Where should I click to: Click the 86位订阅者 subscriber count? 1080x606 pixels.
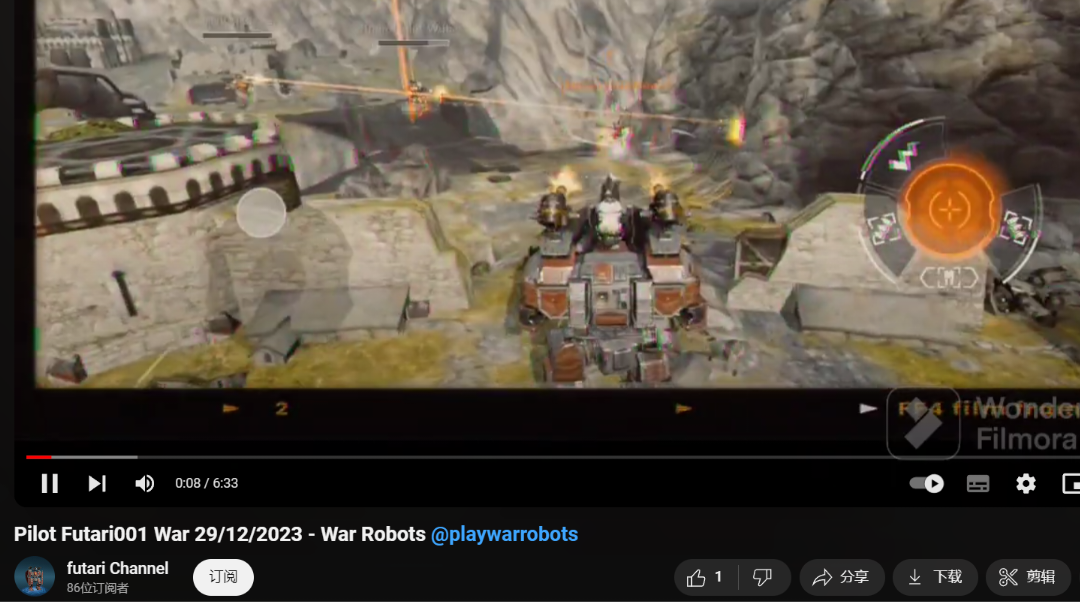coord(98,588)
